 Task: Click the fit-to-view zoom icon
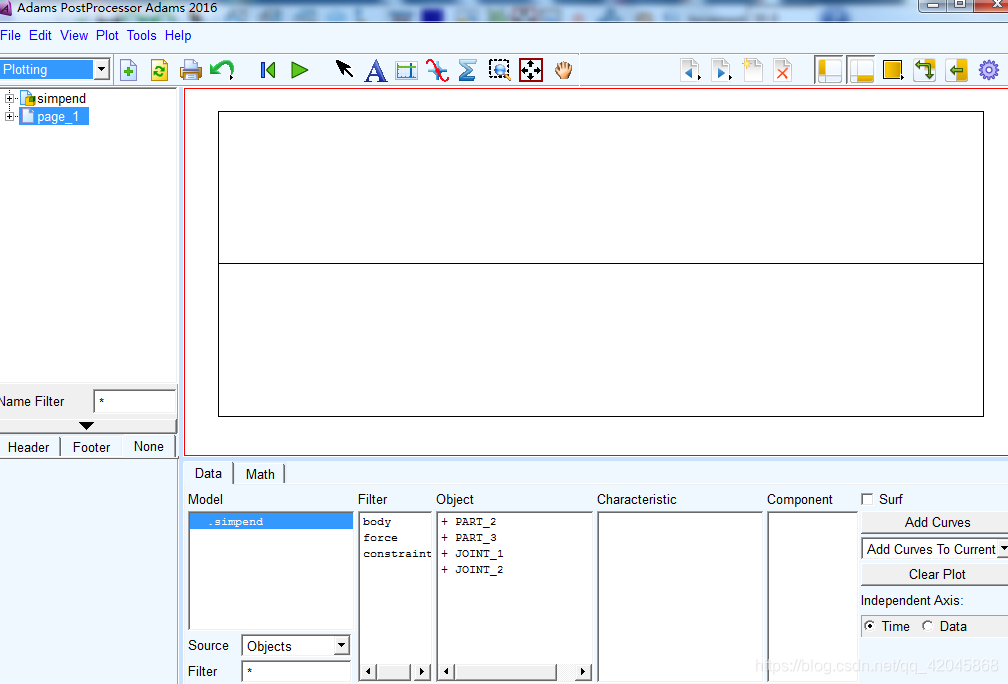pyautogui.click(x=530, y=70)
